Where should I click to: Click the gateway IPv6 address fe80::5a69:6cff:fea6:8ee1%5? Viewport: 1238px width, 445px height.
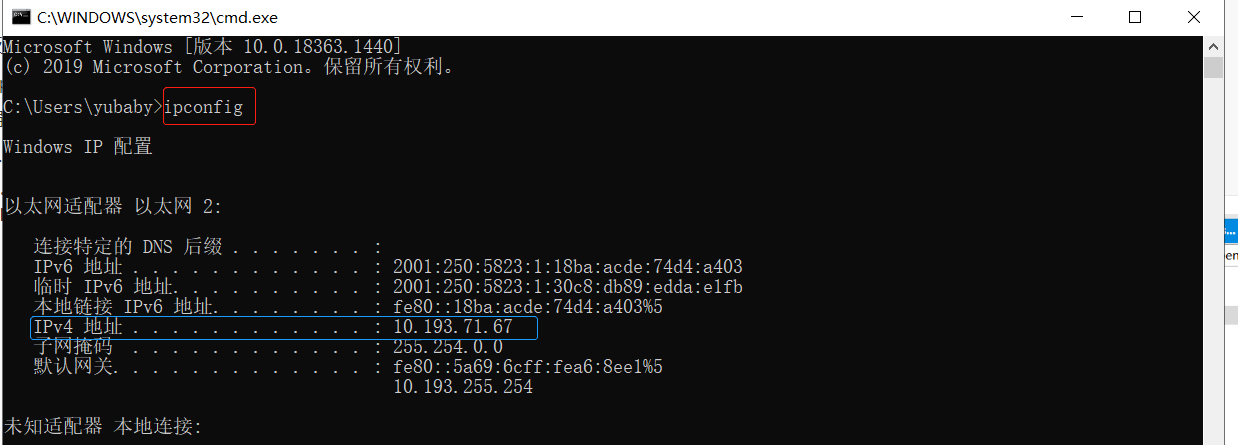coord(527,367)
